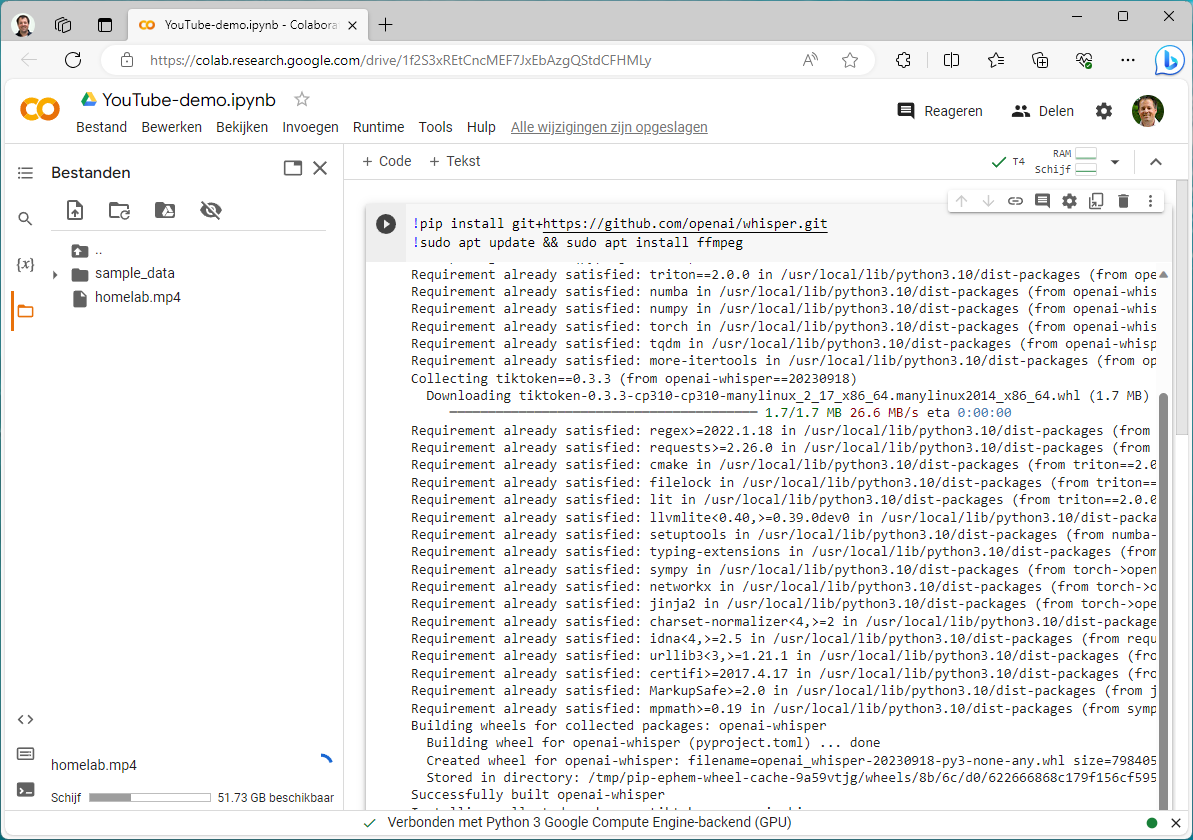The width and height of the screenshot is (1193, 840).
Task: Collapse the header with chevron up
Action: (x=1156, y=162)
